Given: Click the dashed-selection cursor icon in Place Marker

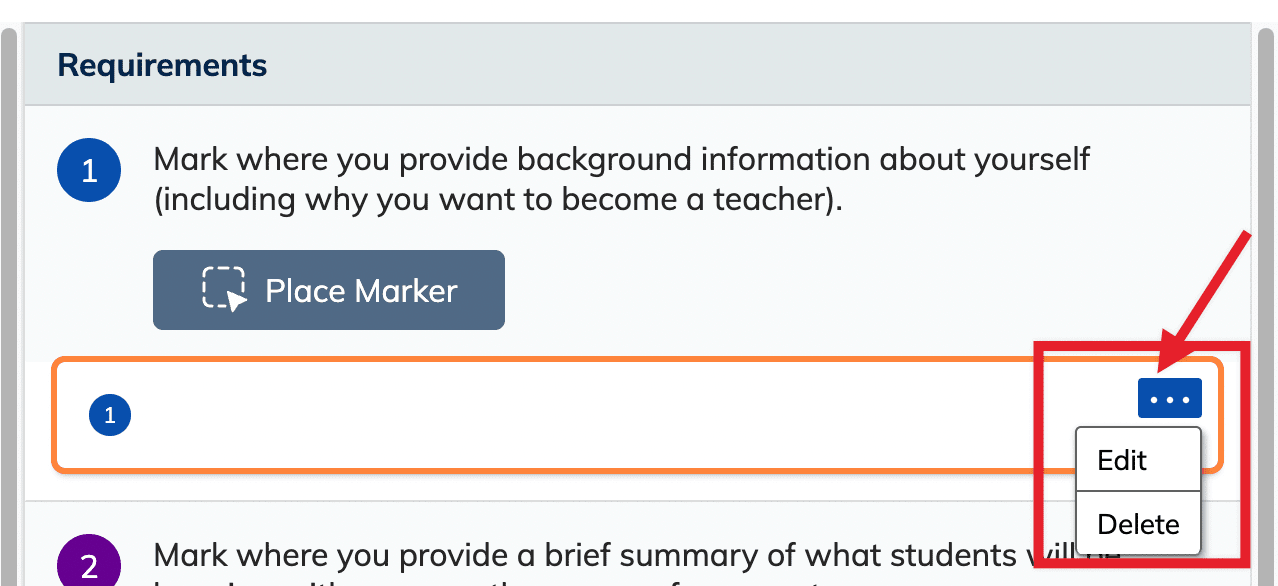Looking at the screenshot, I should tap(224, 290).
